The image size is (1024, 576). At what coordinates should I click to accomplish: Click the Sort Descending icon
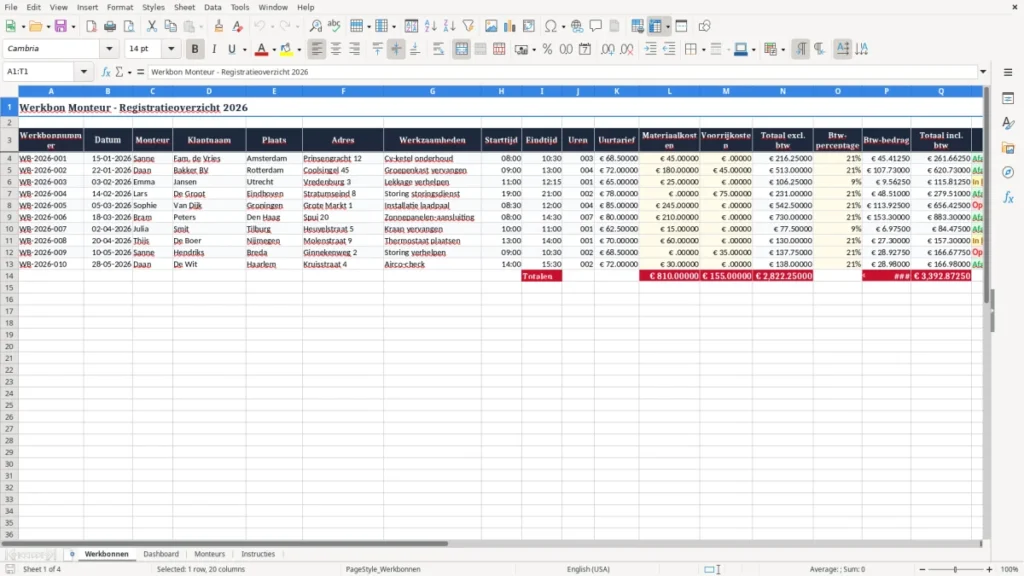pos(449,26)
